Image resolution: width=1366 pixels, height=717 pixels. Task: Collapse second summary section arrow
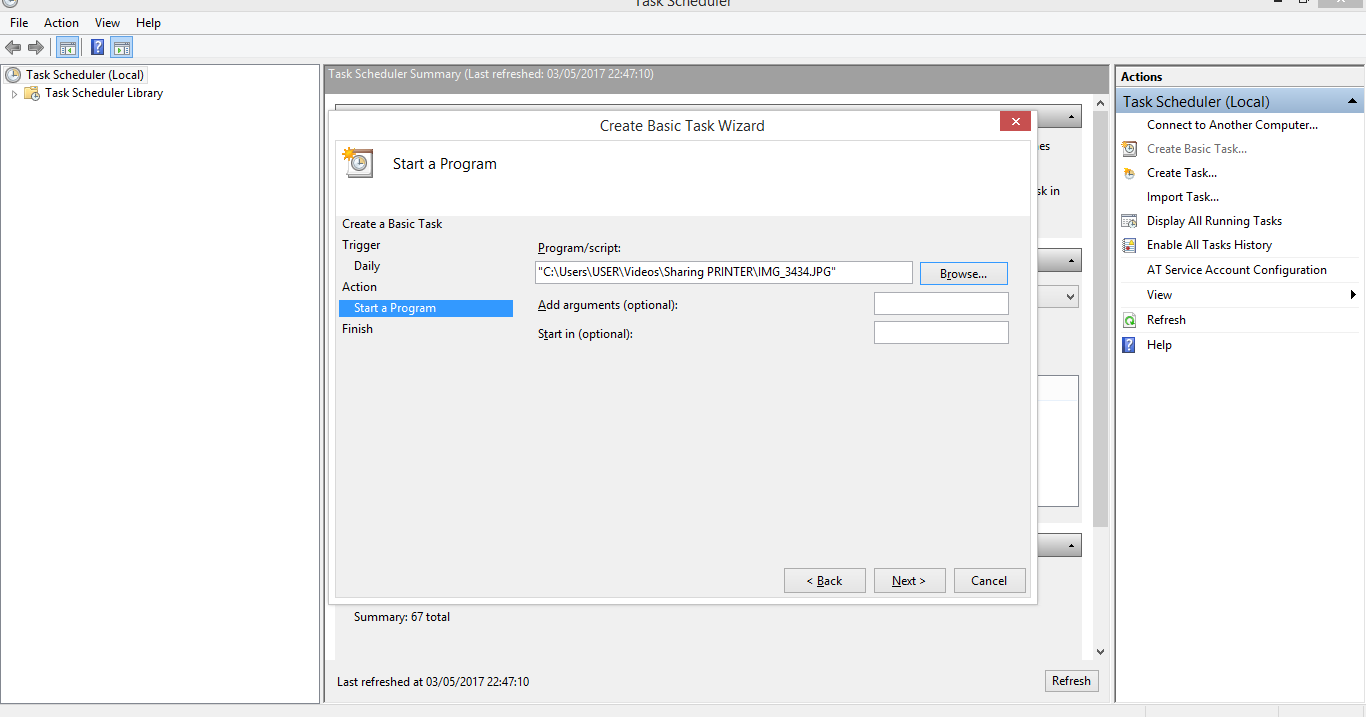click(1070, 261)
